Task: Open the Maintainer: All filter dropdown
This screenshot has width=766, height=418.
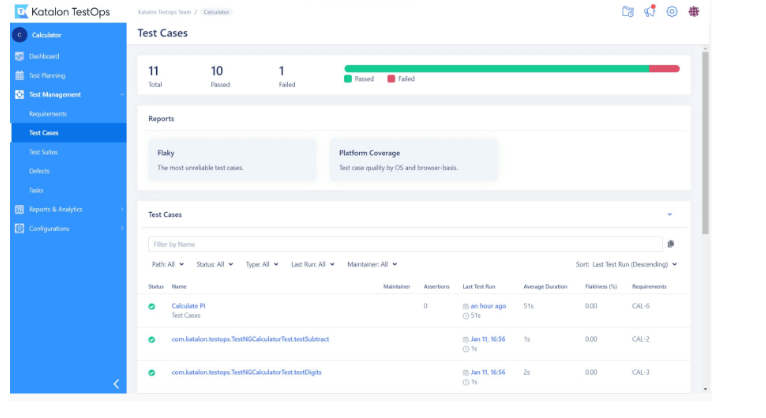Action: 372,264
